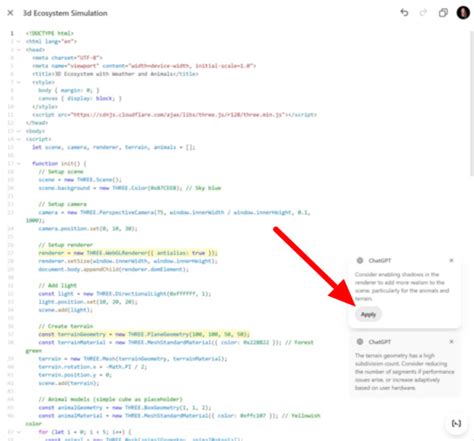
Task: Collapse the script tag fold arrow
Action: (x=19, y=139)
